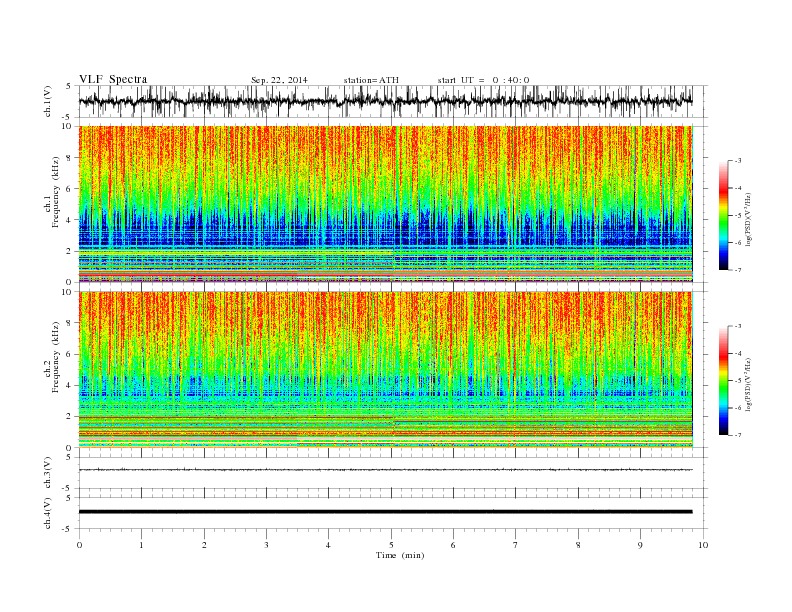
Task: Select the ch.2 "Frequency (kHz)" axis label
Action: 55,357
